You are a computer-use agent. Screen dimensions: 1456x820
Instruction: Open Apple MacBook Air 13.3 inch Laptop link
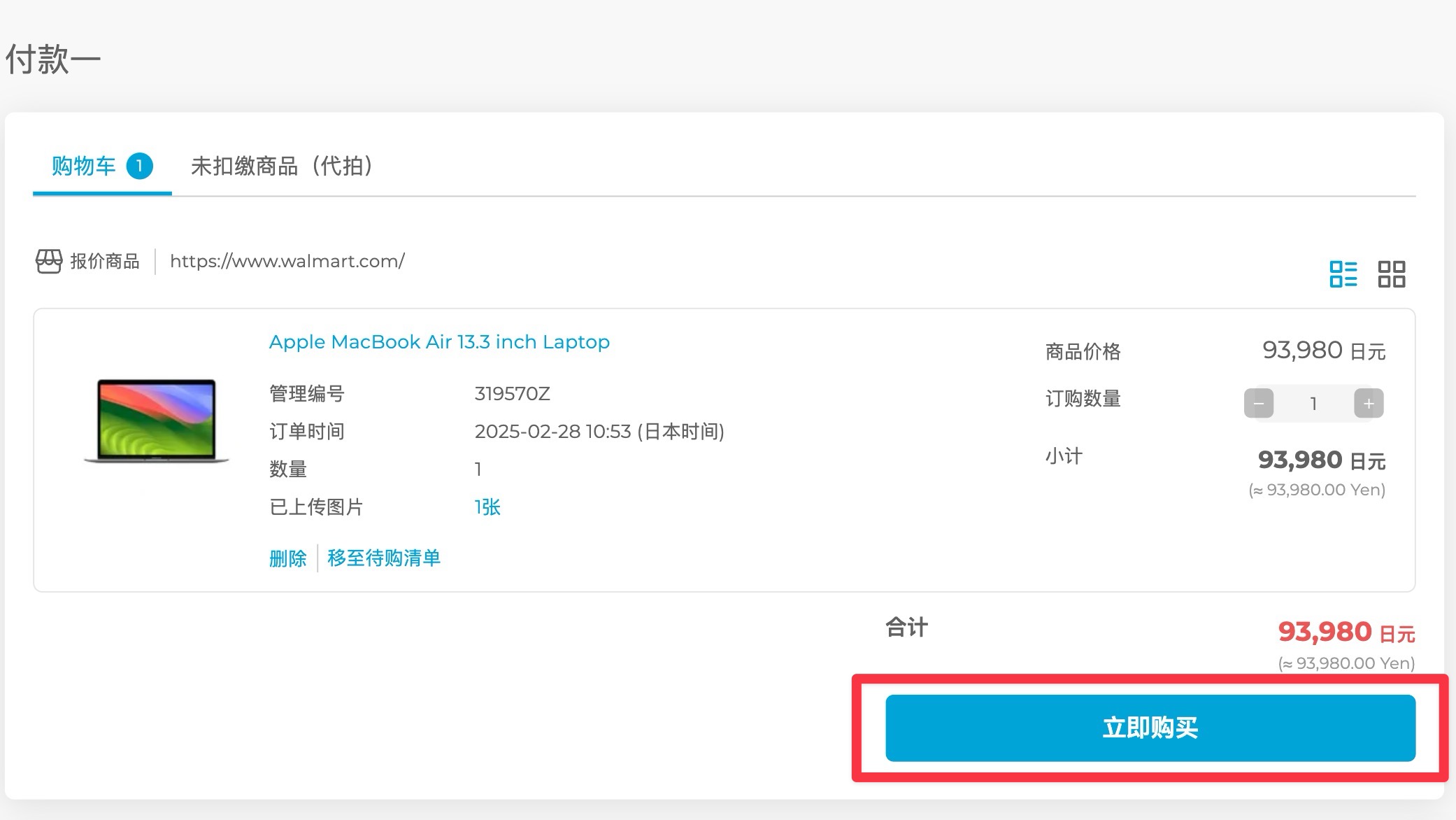439,341
